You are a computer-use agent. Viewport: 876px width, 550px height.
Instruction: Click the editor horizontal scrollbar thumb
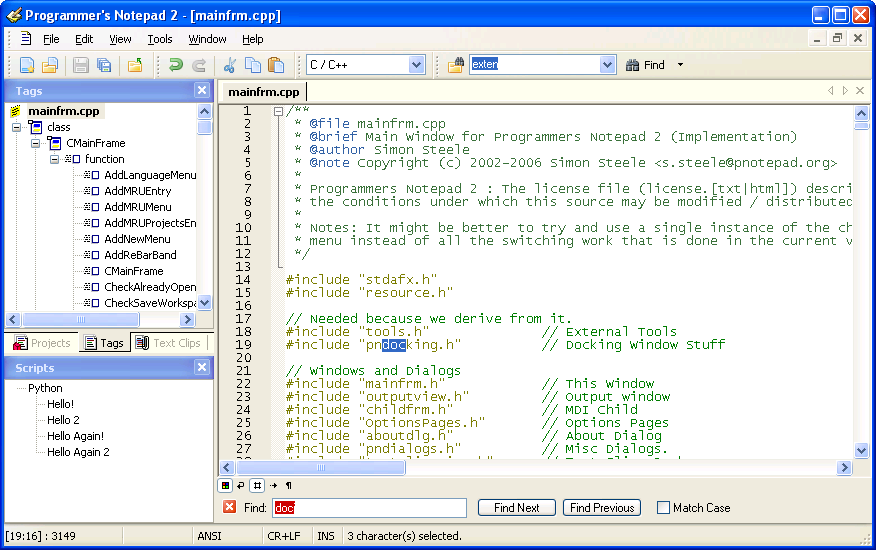pos(321,467)
